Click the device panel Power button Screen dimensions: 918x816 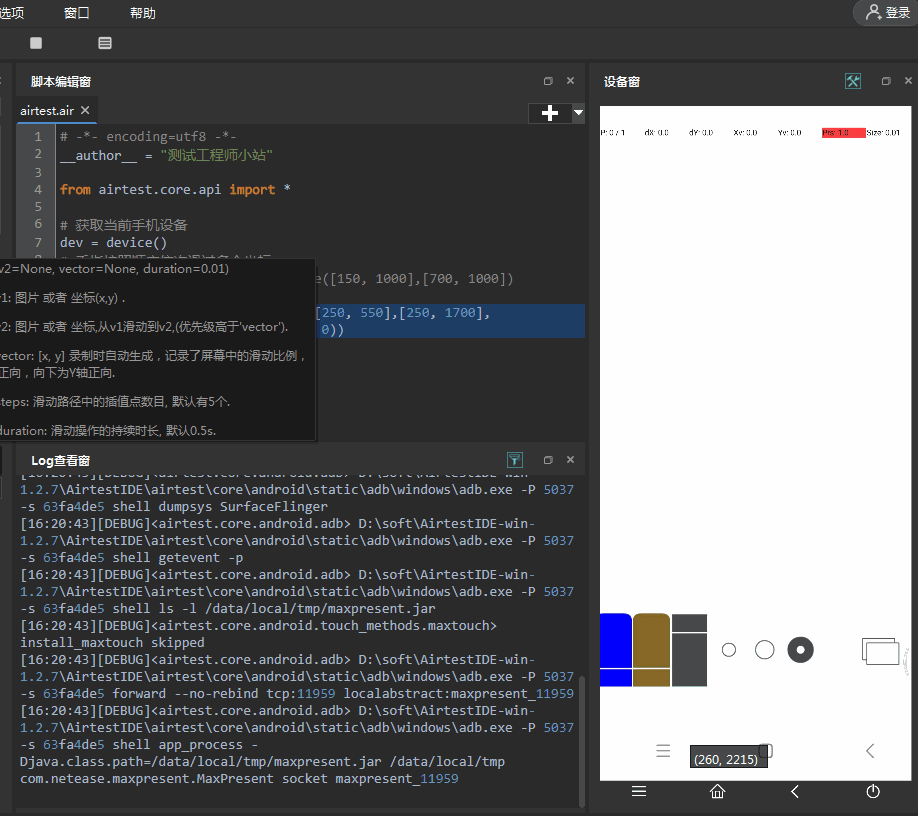pyautogui.click(x=873, y=791)
